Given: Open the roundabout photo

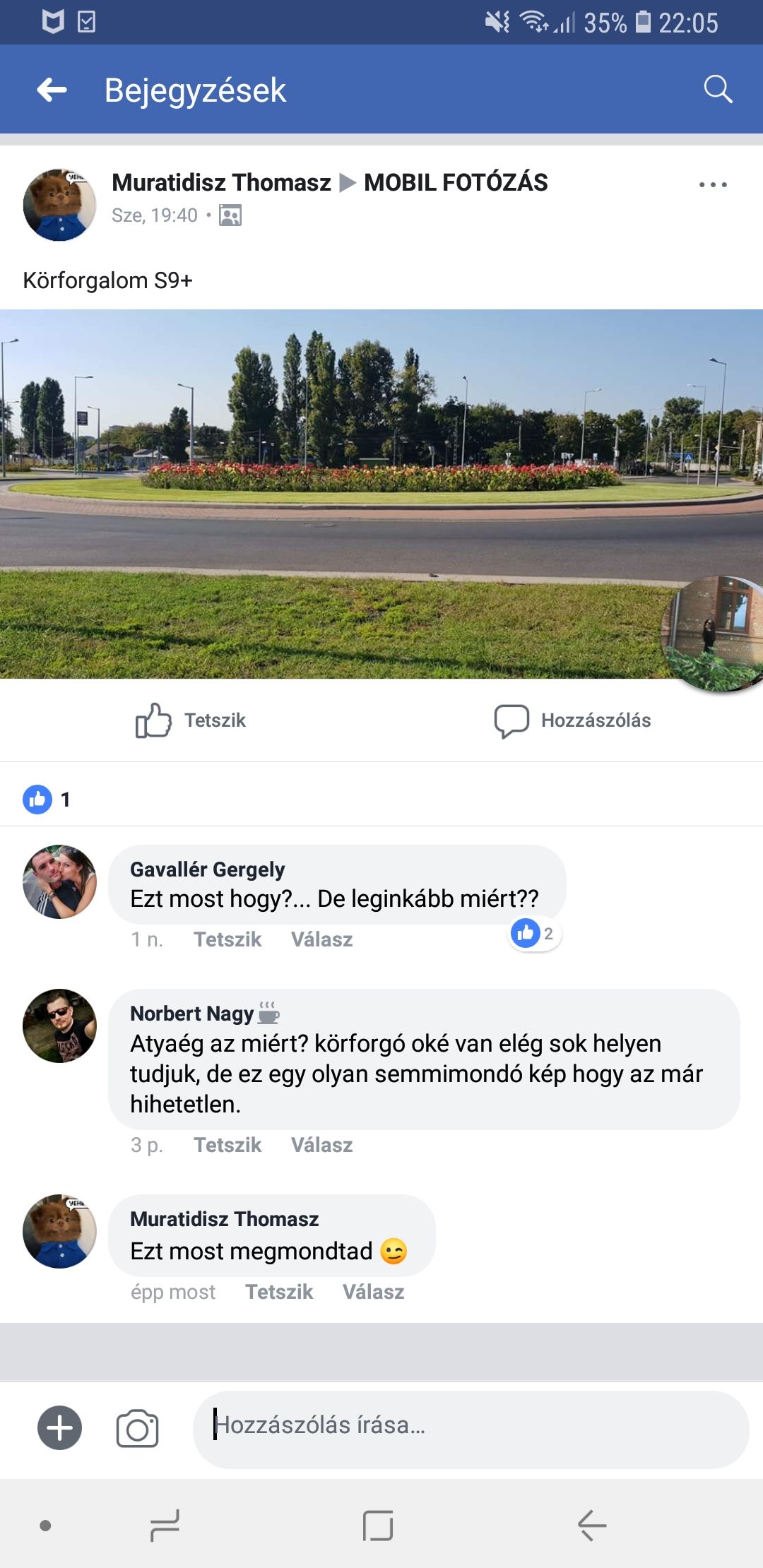Looking at the screenshot, I should pyautogui.click(x=381, y=494).
